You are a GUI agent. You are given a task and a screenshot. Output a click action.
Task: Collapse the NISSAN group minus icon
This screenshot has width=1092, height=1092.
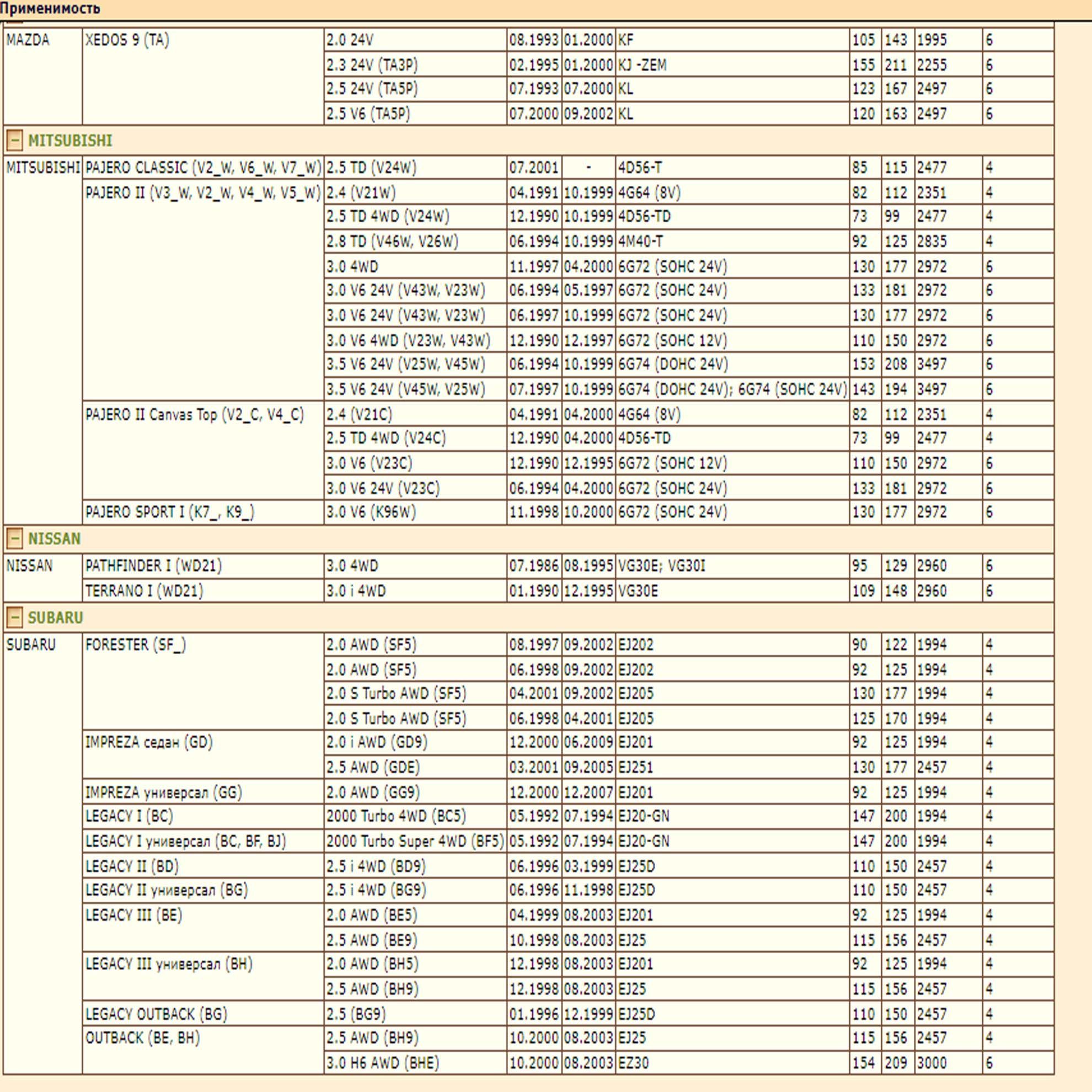click(15, 539)
